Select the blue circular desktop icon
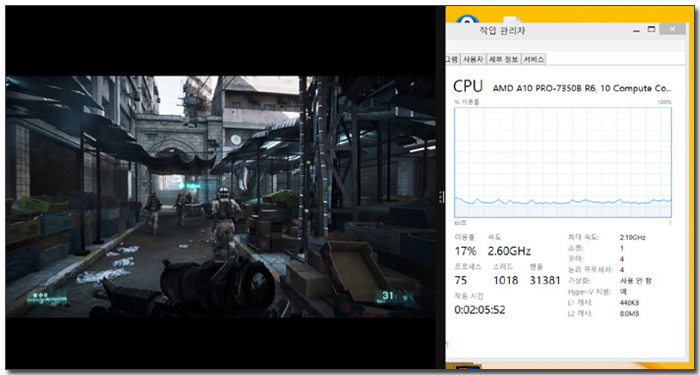 467,20
